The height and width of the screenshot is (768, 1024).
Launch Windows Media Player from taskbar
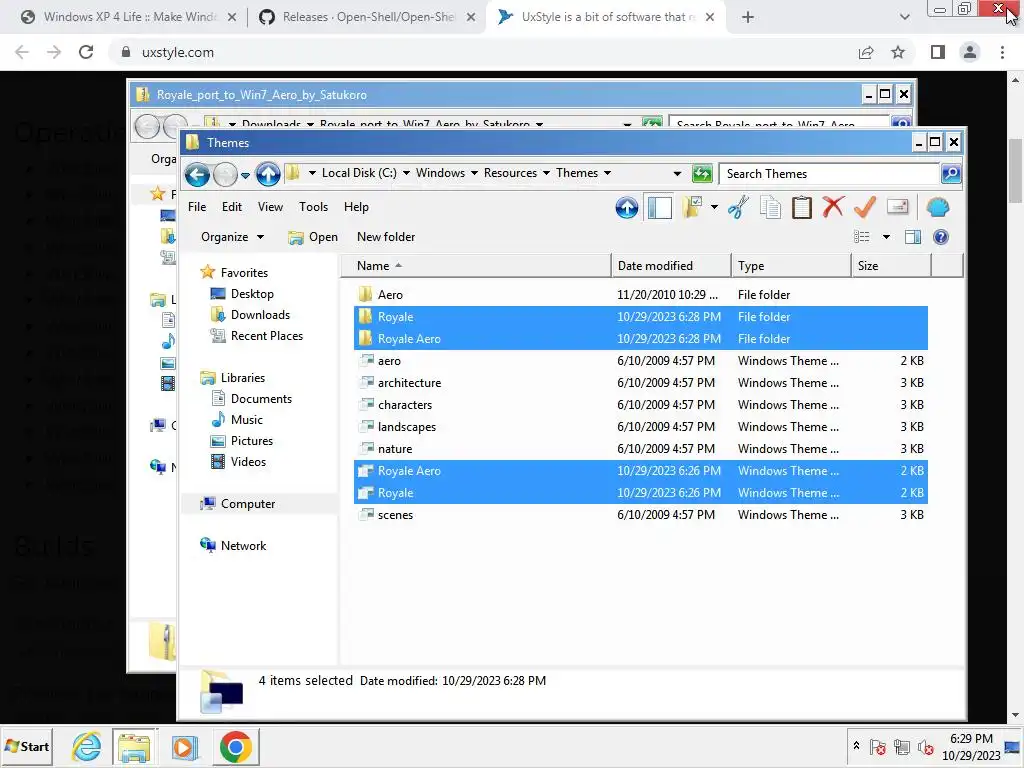coord(184,746)
